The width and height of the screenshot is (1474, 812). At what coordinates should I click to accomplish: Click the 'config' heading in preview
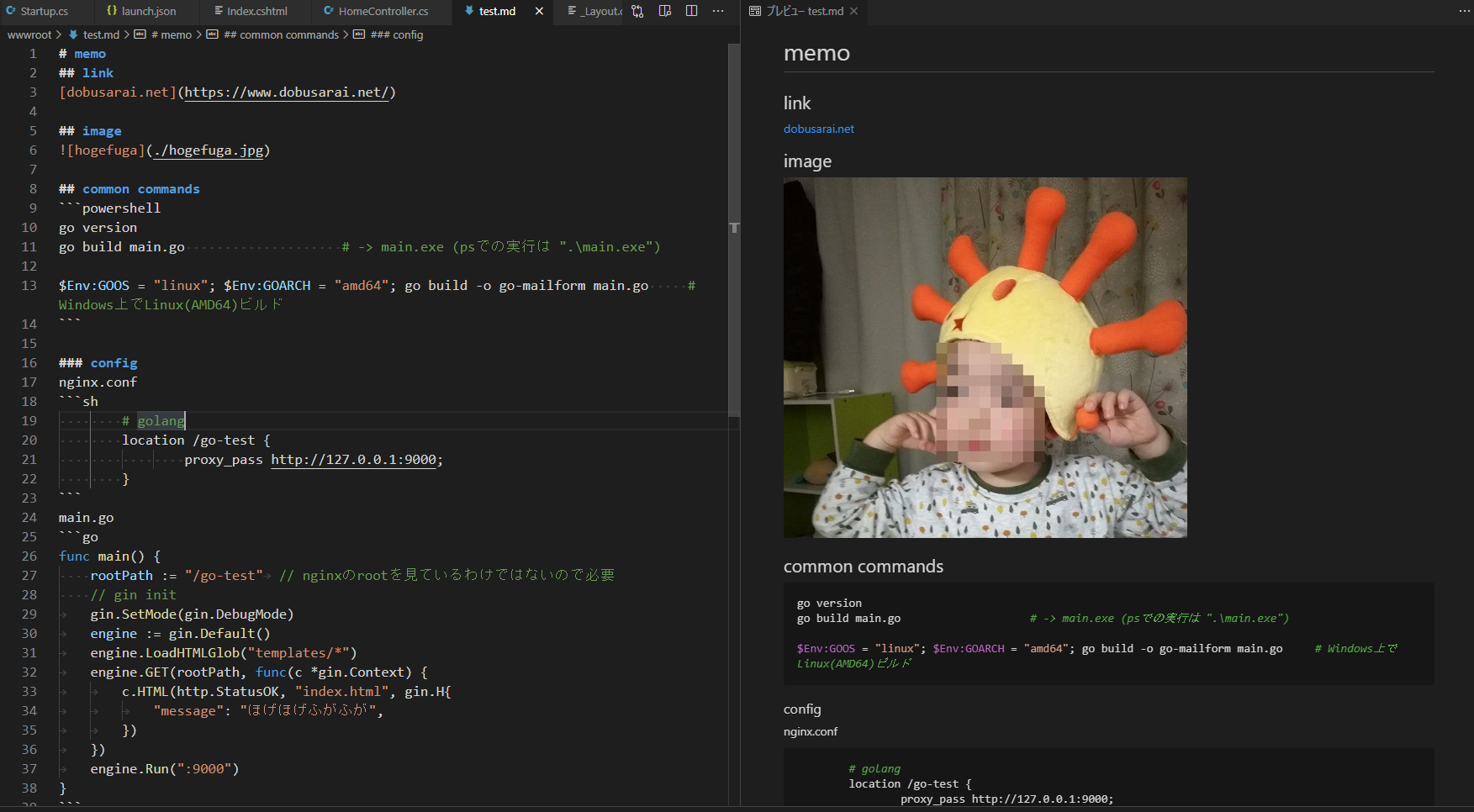pos(802,709)
